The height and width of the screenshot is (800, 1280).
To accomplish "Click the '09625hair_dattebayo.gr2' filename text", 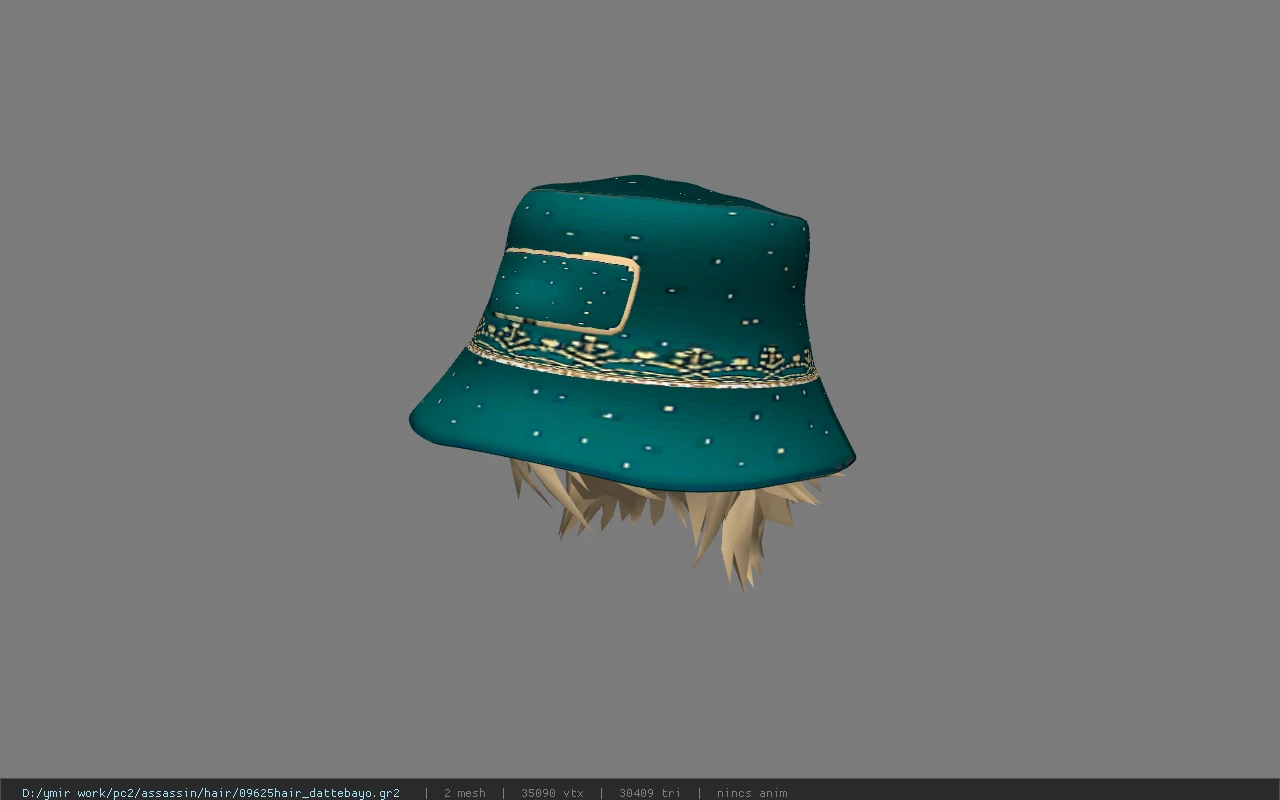I will (x=319, y=793).
